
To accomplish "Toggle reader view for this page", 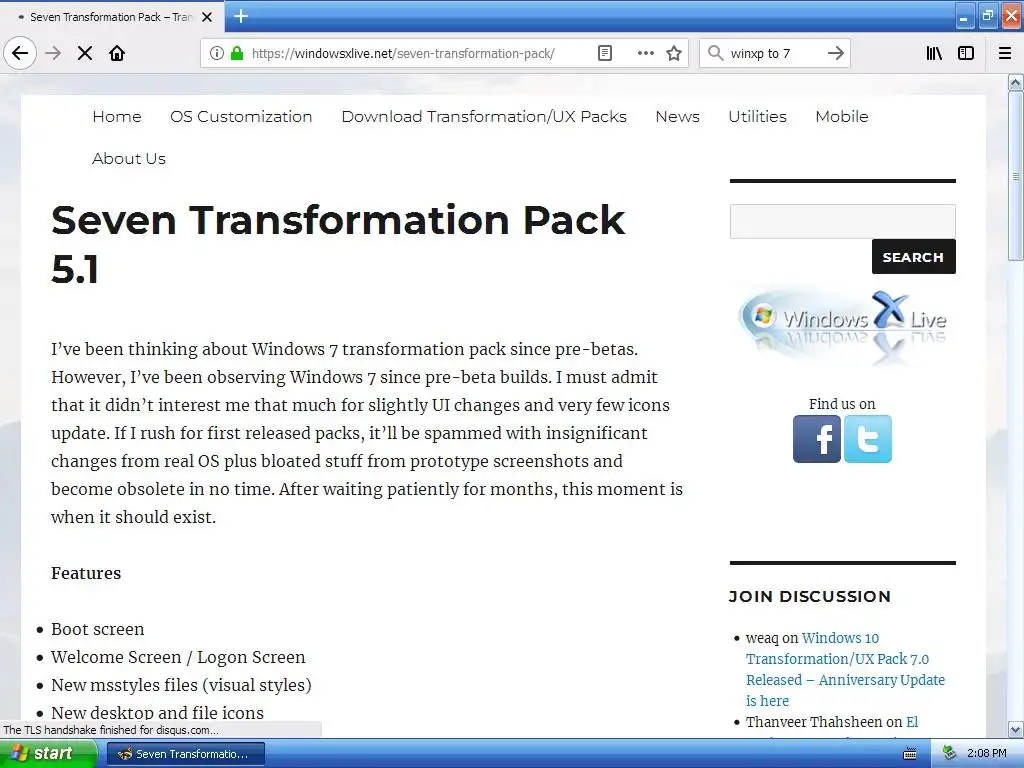I will (x=605, y=53).
